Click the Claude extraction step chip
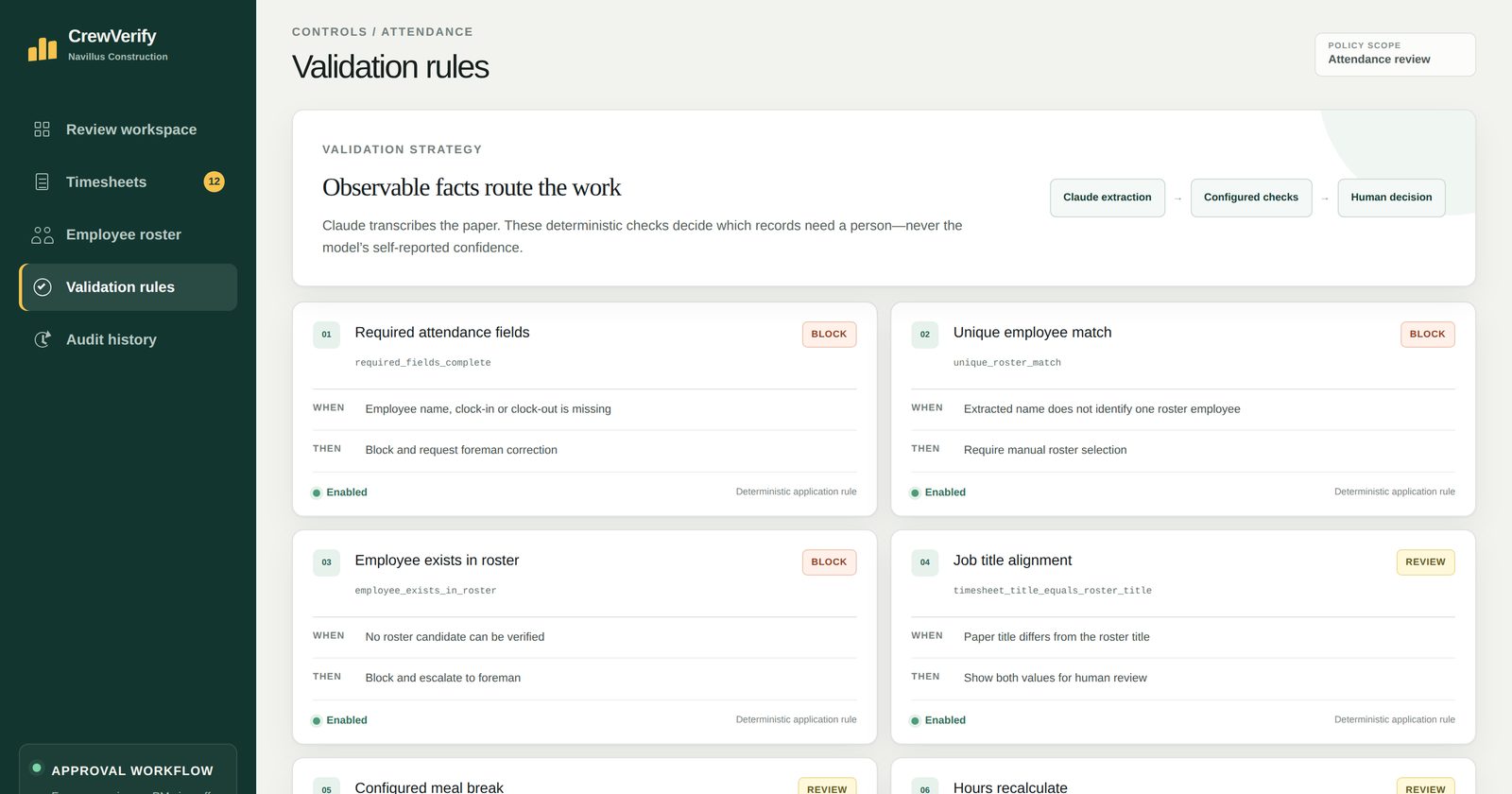Viewport: 1512px width, 794px height. (x=1108, y=198)
